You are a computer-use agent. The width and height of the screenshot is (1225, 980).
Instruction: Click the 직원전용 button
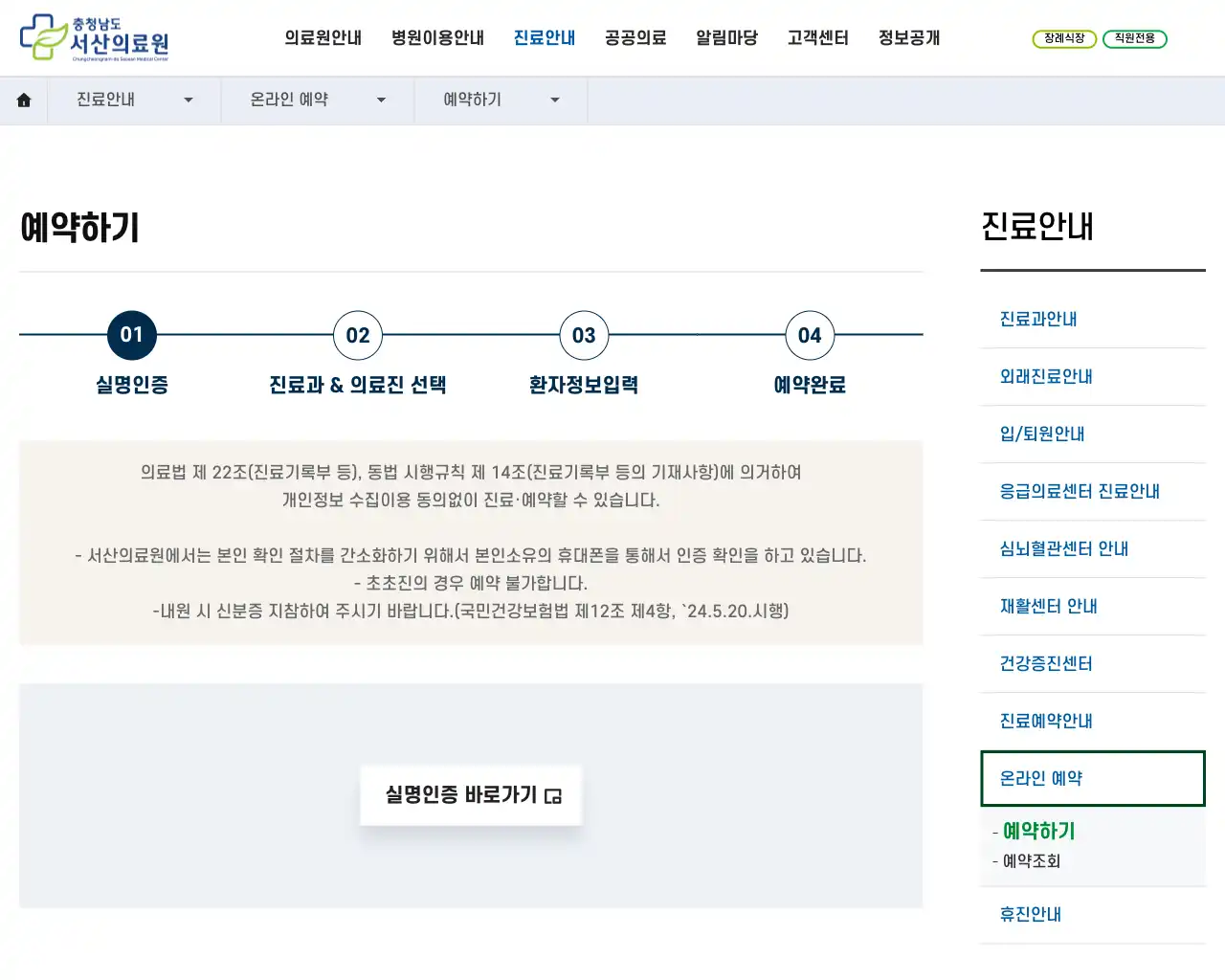1135,39
